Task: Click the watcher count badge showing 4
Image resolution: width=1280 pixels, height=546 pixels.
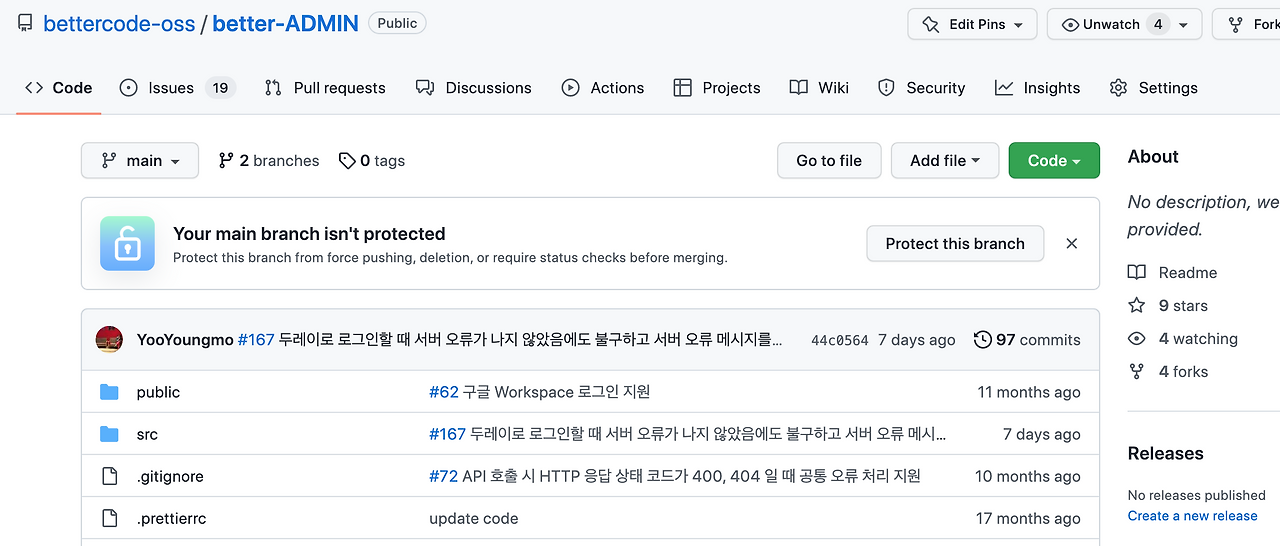Action: tap(1158, 24)
